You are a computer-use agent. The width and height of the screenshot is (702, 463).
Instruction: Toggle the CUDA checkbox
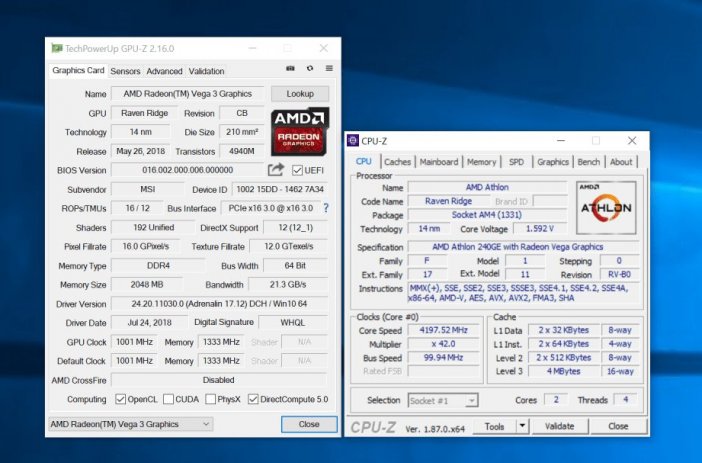click(x=168, y=399)
